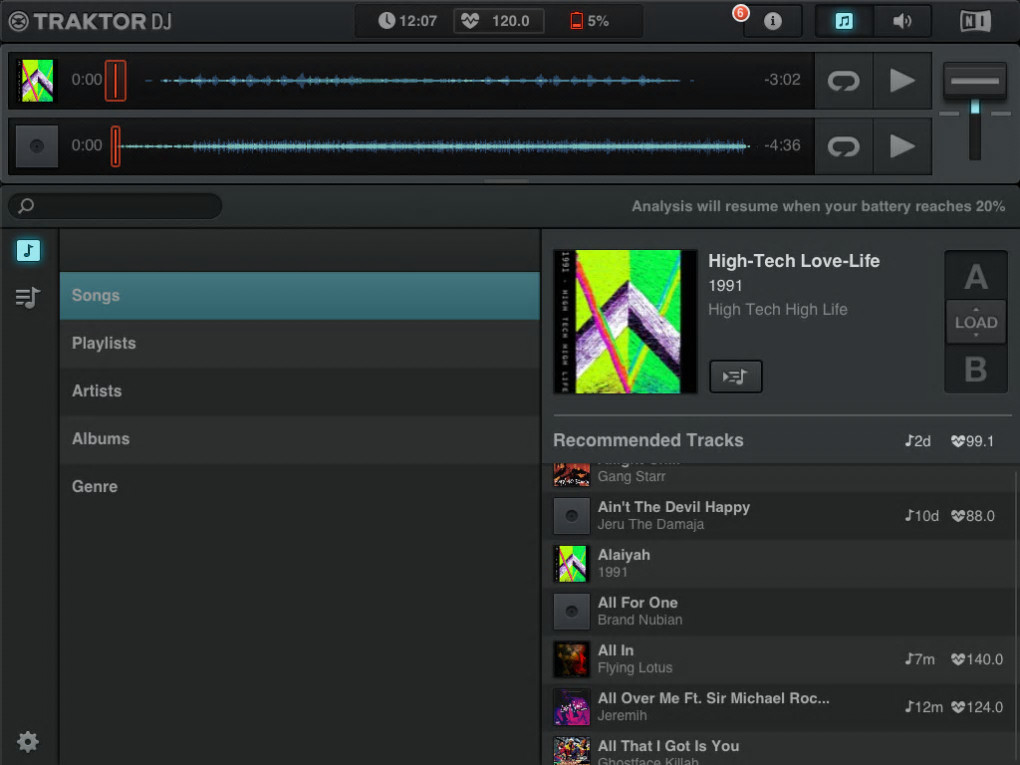1020x765 pixels.
Task: Click the deck divider drag handle
Action: click(507, 180)
